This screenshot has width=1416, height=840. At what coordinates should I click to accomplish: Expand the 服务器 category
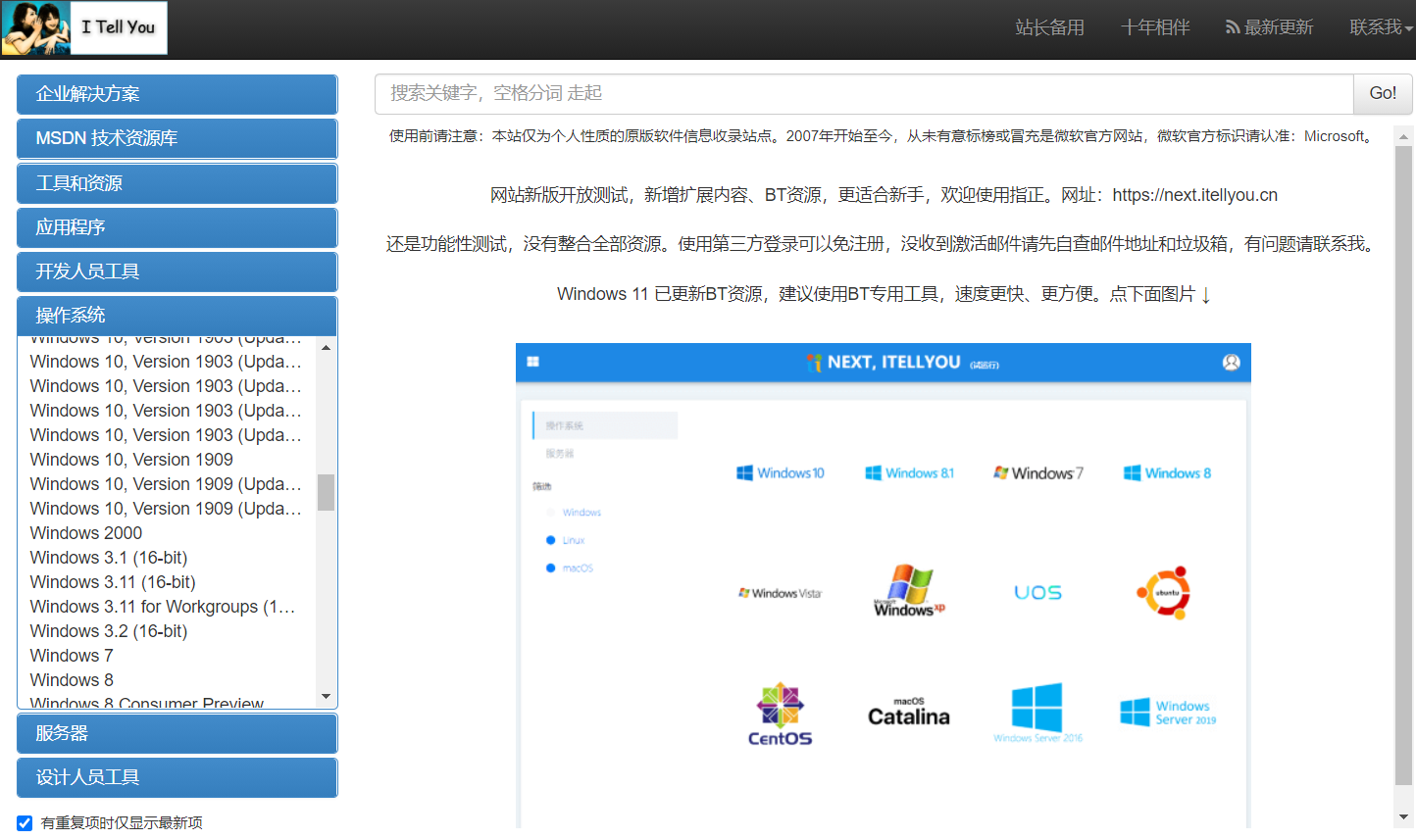pyautogui.click(x=177, y=733)
